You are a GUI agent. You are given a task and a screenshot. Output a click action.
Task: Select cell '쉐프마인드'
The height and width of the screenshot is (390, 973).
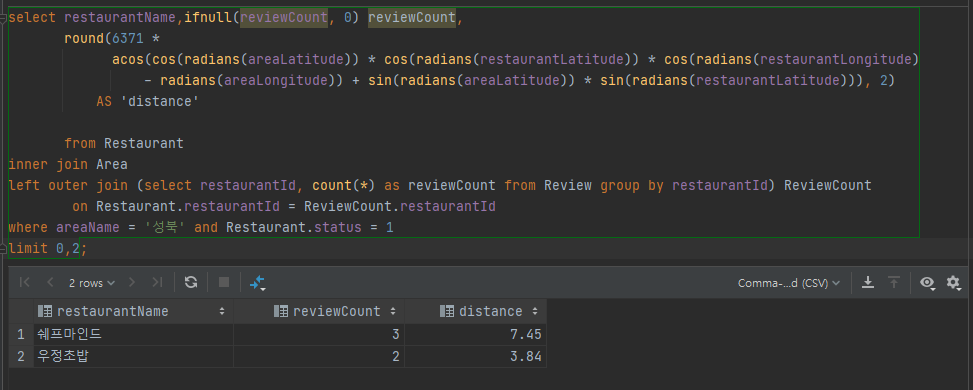(x=133, y=335)
